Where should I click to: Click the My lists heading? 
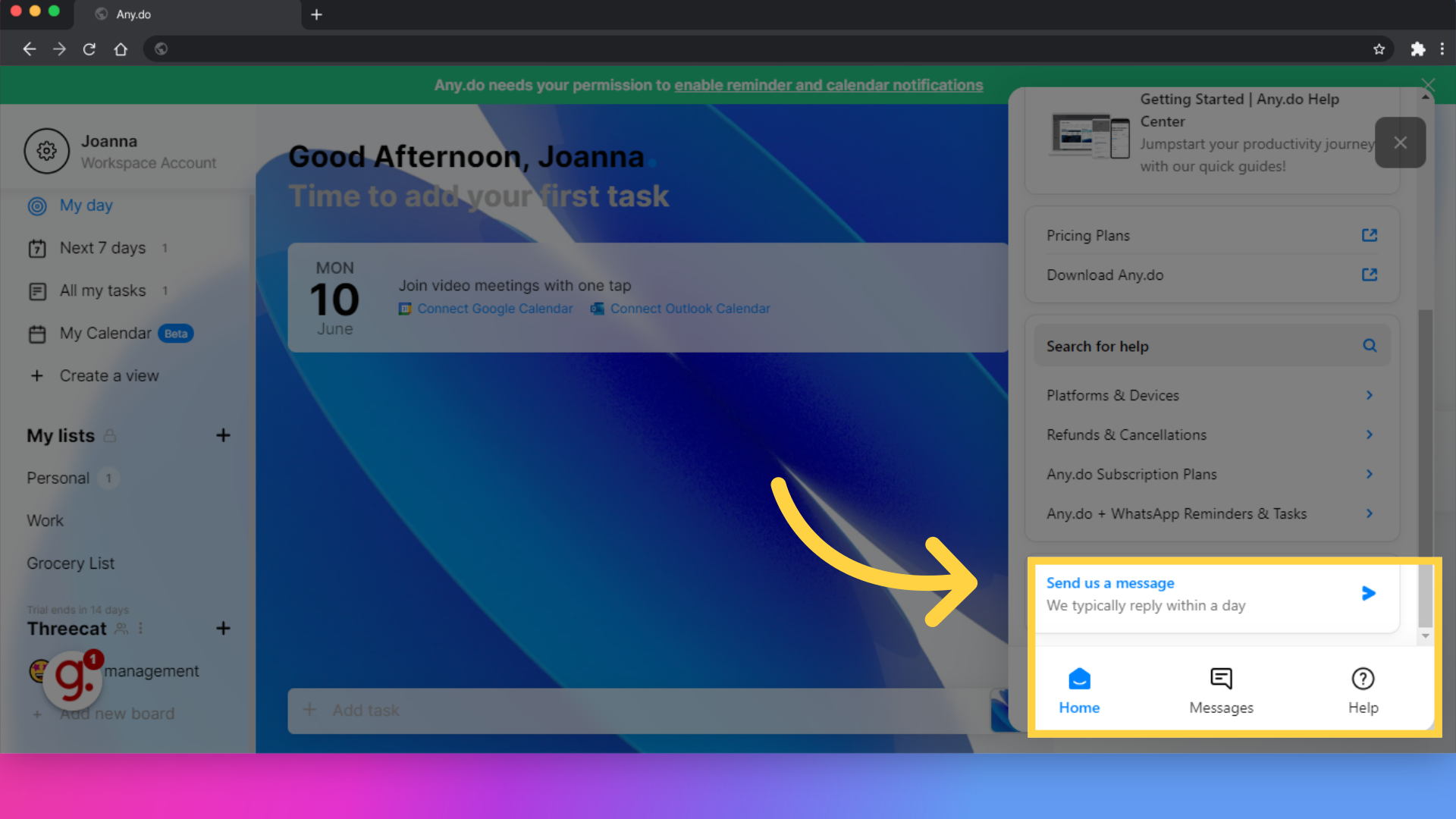[61, 435]
